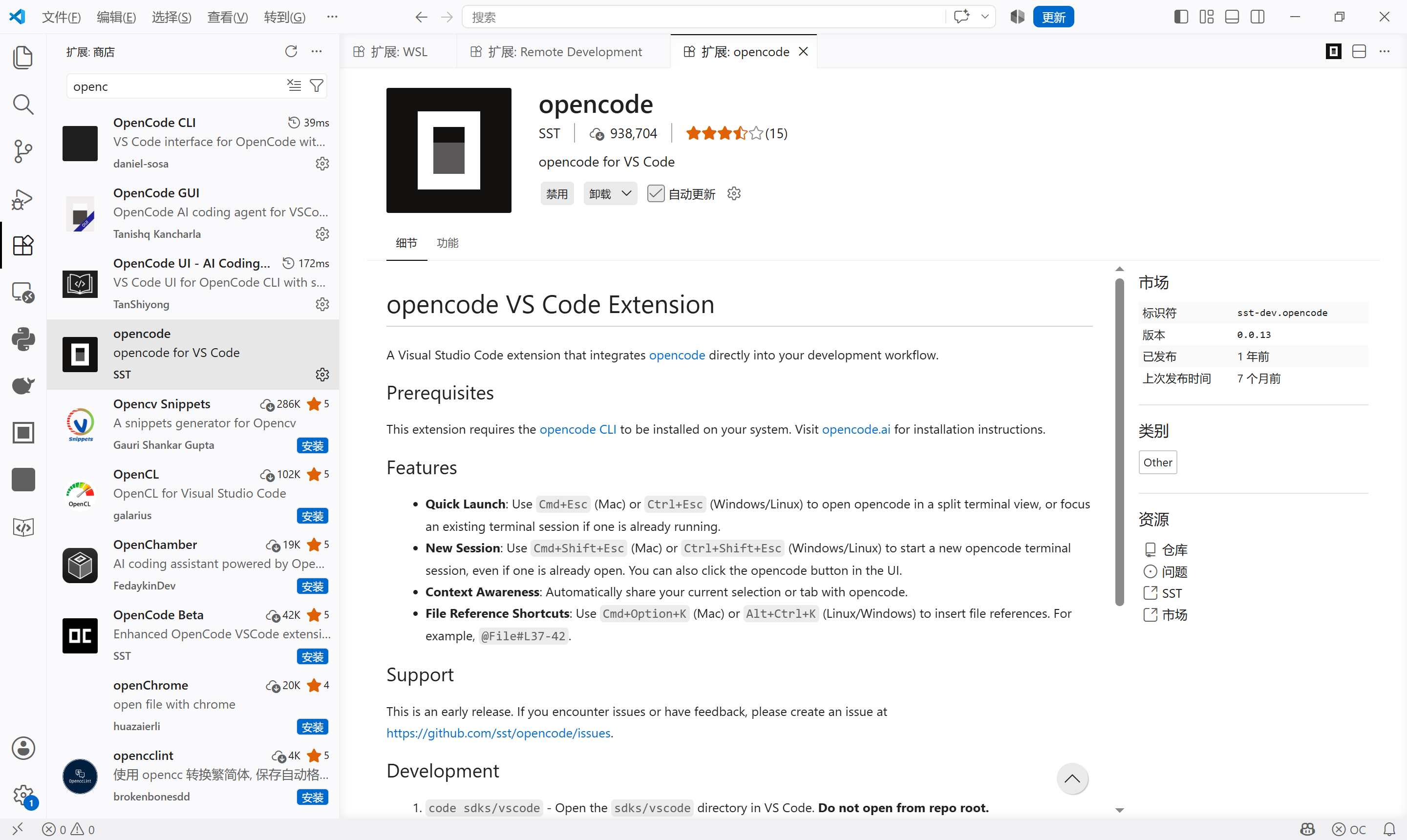Open notifications bell in status bar

click(1389, 829)
